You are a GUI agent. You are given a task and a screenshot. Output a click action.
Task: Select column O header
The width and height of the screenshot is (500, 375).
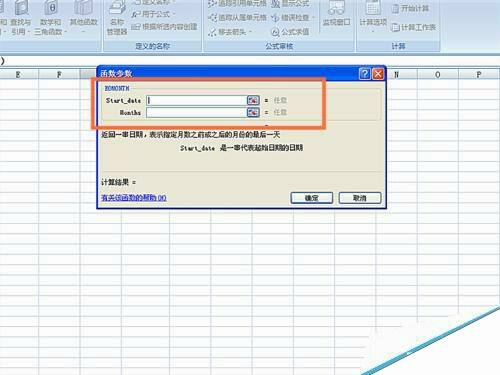[438, 74]
